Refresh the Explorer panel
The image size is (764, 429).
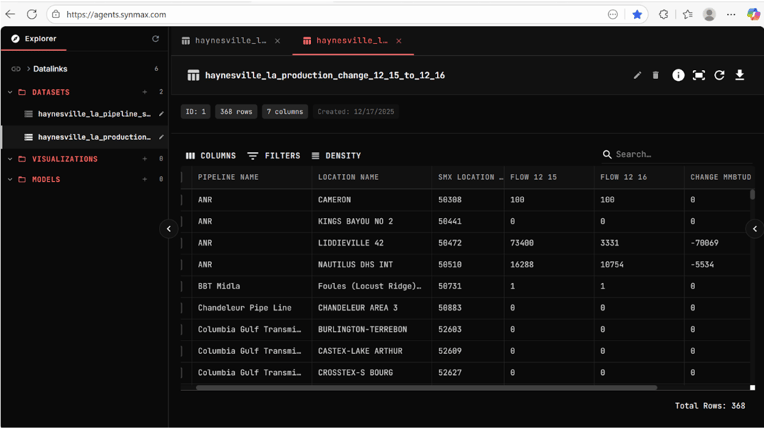(155, 39)
